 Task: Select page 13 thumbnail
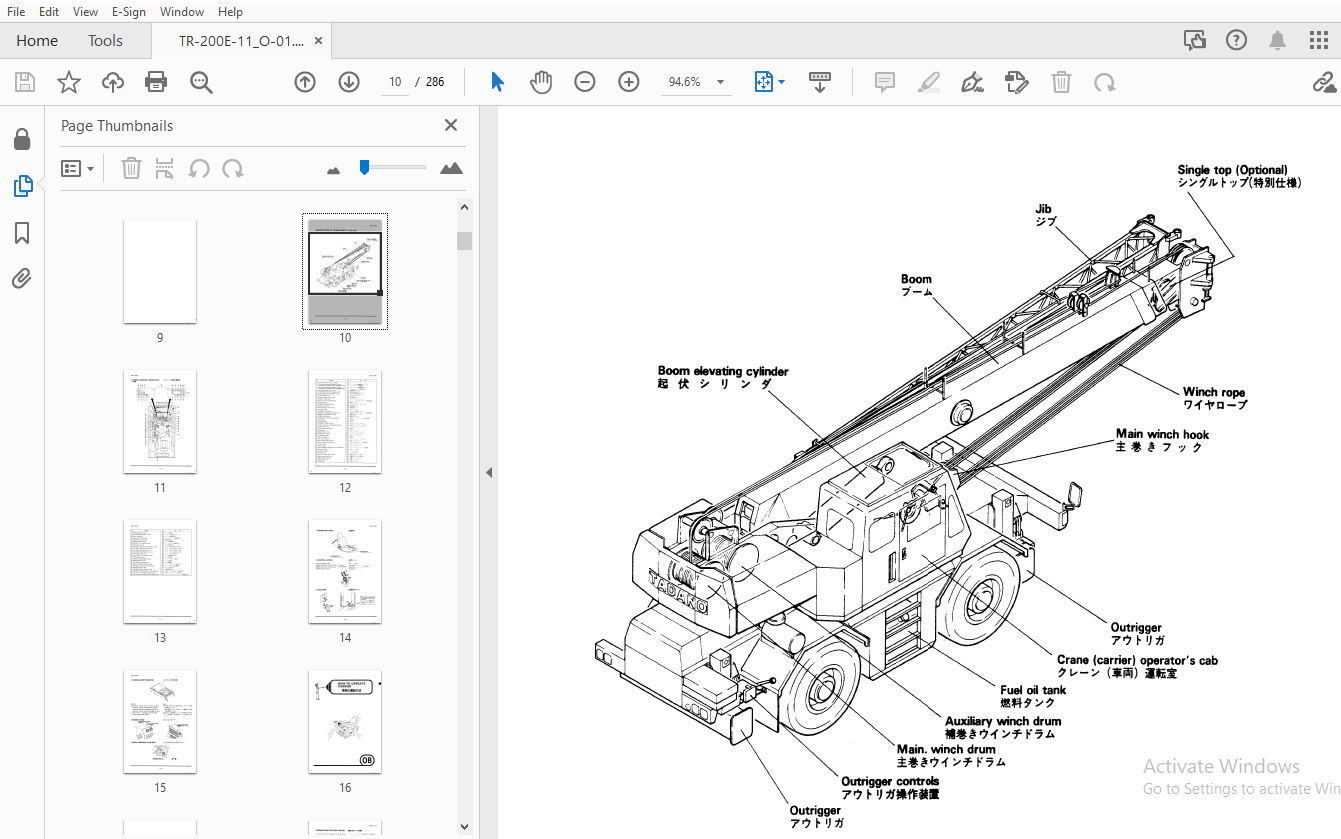[160, 571]
